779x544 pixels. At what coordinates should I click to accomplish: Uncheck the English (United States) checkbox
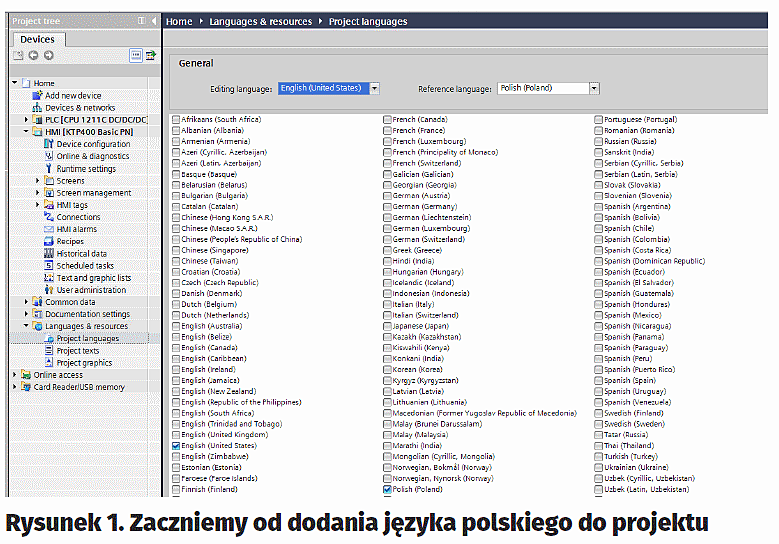(x=176, y=446)
